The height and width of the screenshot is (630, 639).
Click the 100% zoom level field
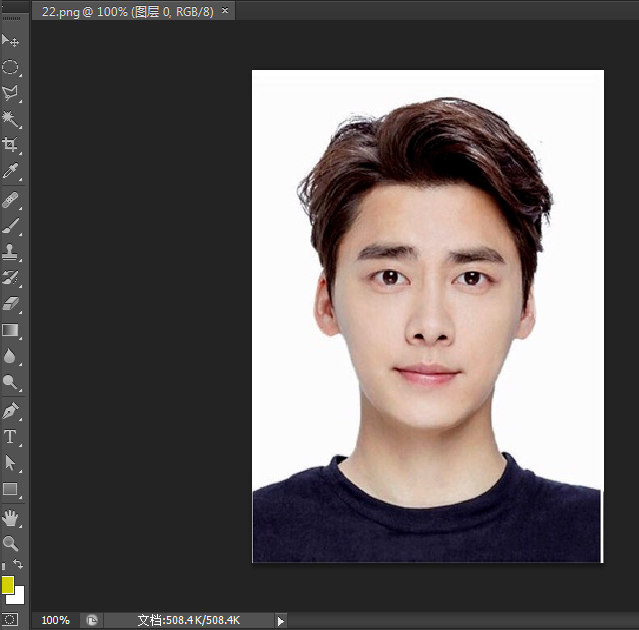(55, 620)
